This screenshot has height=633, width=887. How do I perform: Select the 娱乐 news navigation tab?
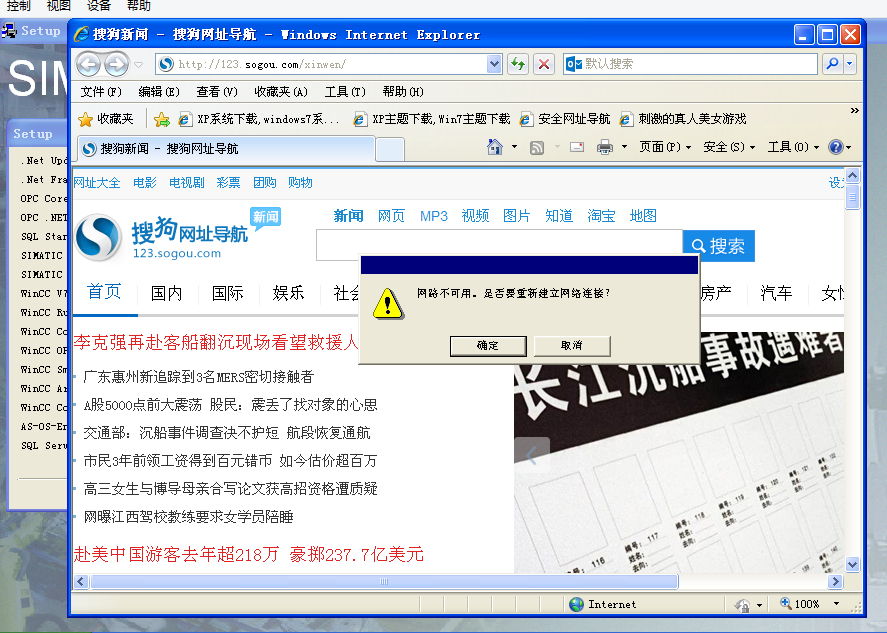tap(289, 293)
